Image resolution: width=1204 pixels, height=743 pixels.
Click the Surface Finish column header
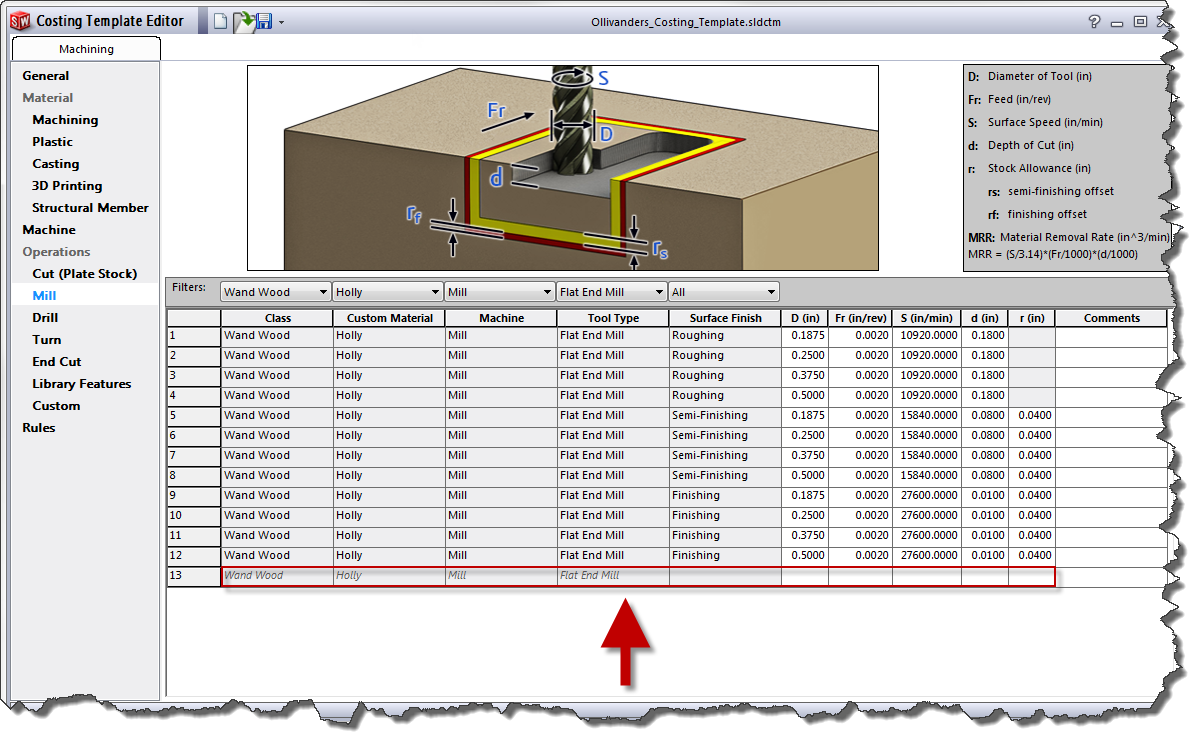coord(725,318)
